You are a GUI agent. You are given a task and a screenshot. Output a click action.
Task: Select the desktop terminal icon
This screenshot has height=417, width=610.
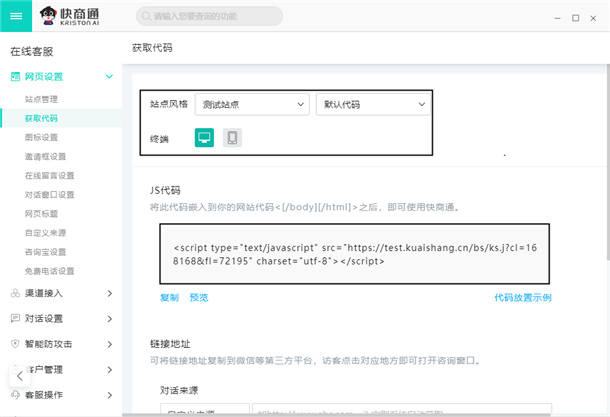tap(205, 139)
